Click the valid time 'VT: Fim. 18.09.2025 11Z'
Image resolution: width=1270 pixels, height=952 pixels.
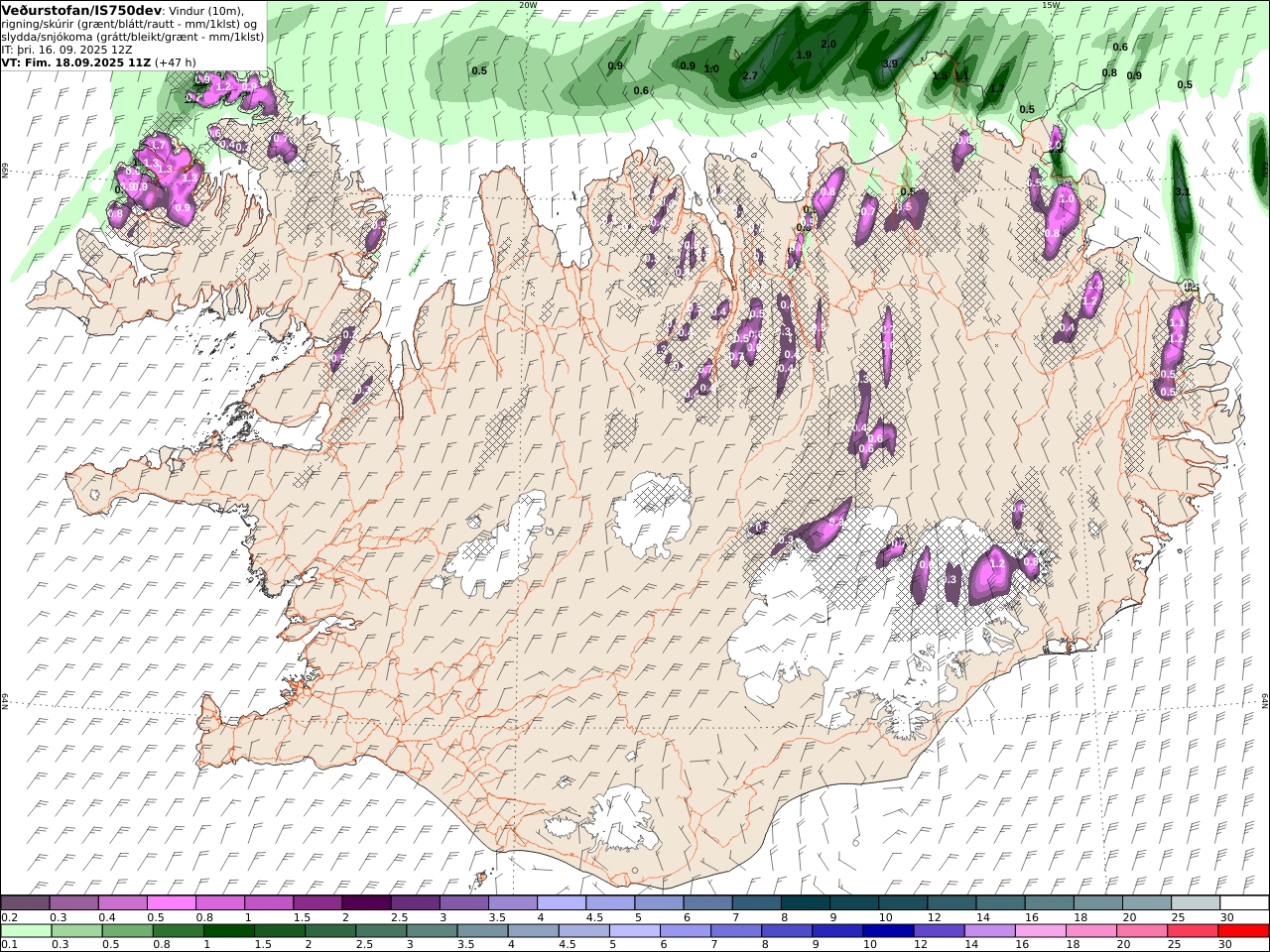click(74, 62)
